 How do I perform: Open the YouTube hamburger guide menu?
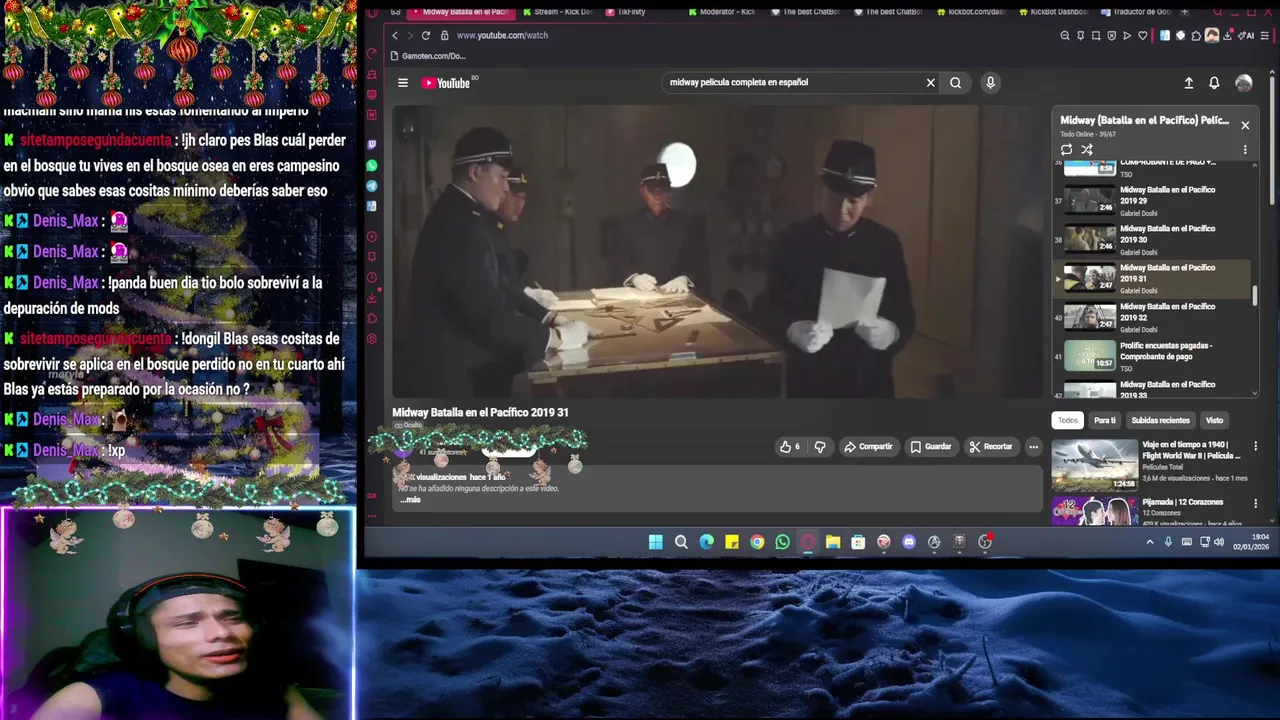[x=403, y=83]
